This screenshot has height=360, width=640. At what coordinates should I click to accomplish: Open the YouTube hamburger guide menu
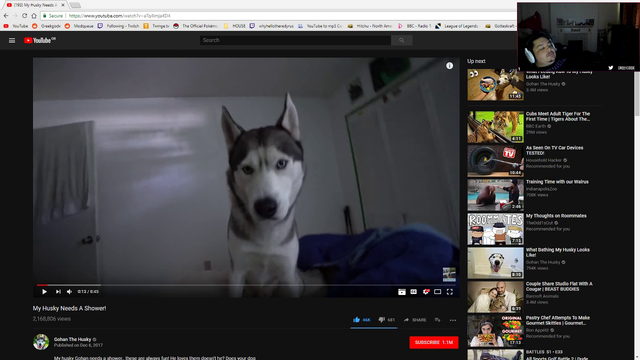pos(12,40)
